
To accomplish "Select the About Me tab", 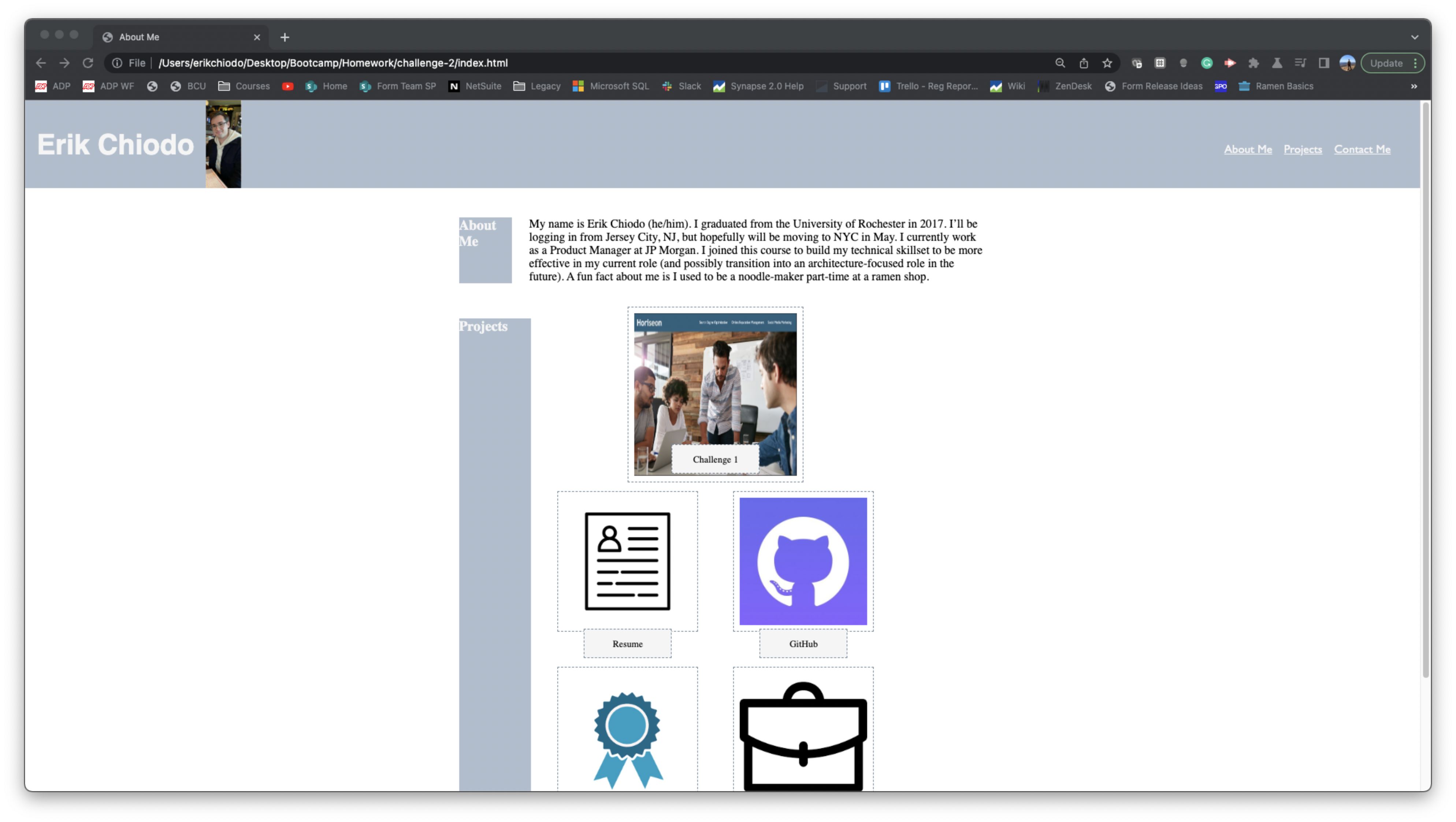I will pos(181,37).
